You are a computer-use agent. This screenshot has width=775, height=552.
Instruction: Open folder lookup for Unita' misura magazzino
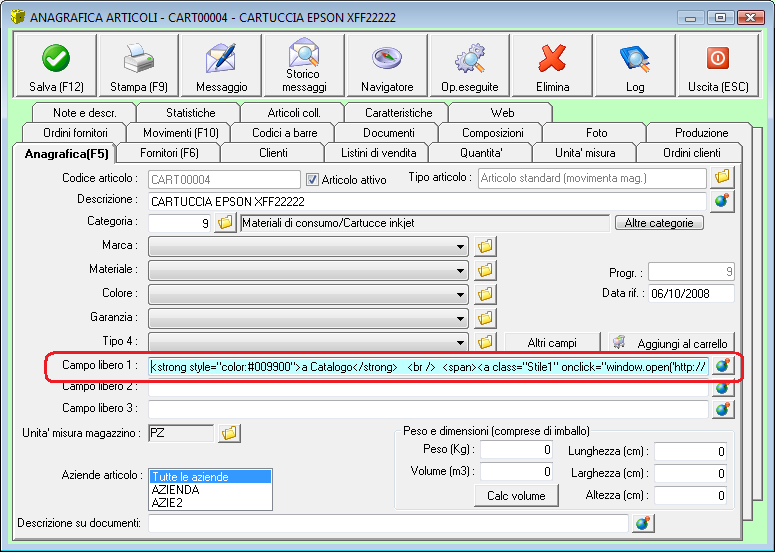click(x=229, y=433)
